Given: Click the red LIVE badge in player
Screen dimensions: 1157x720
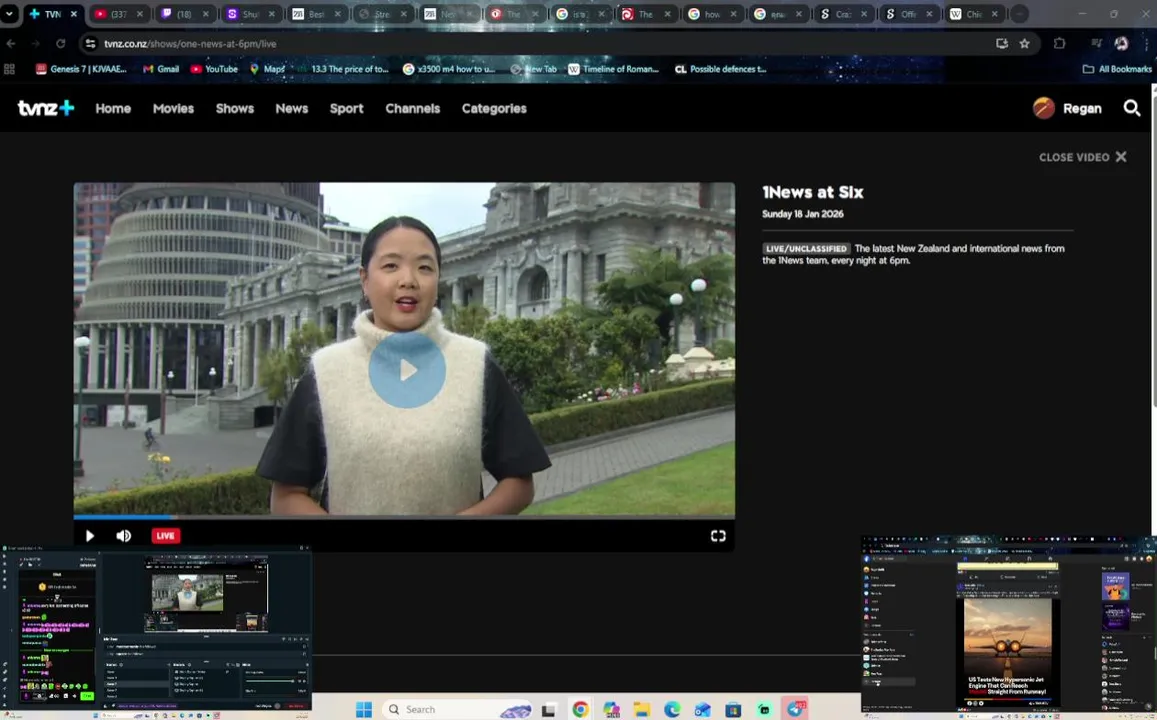Looking at the screenshot, I should [x=165, y=536].
